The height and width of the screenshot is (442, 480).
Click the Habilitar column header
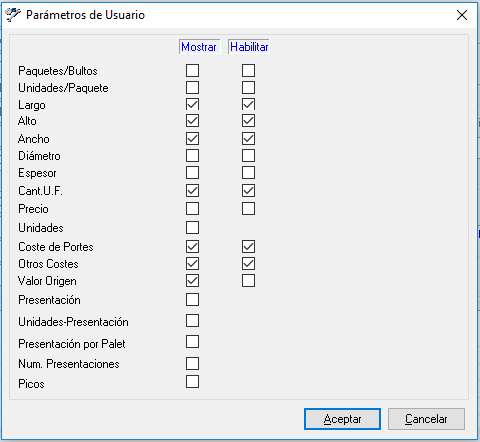tap(249, 47)
